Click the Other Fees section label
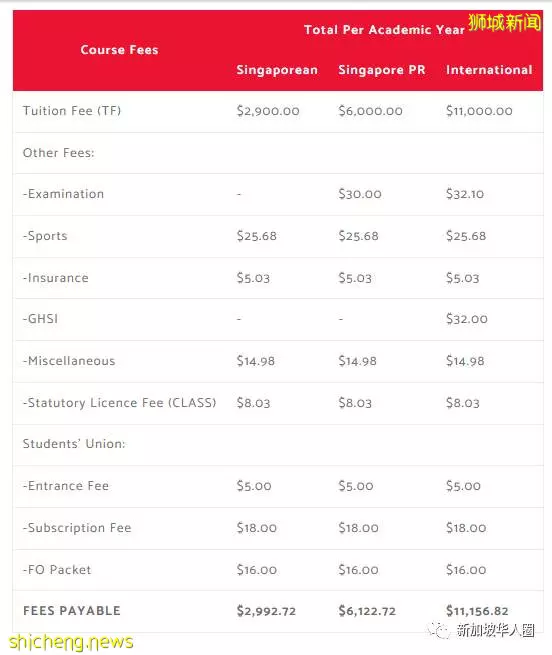This screenshot has width=552, height=655. [59, 153]
